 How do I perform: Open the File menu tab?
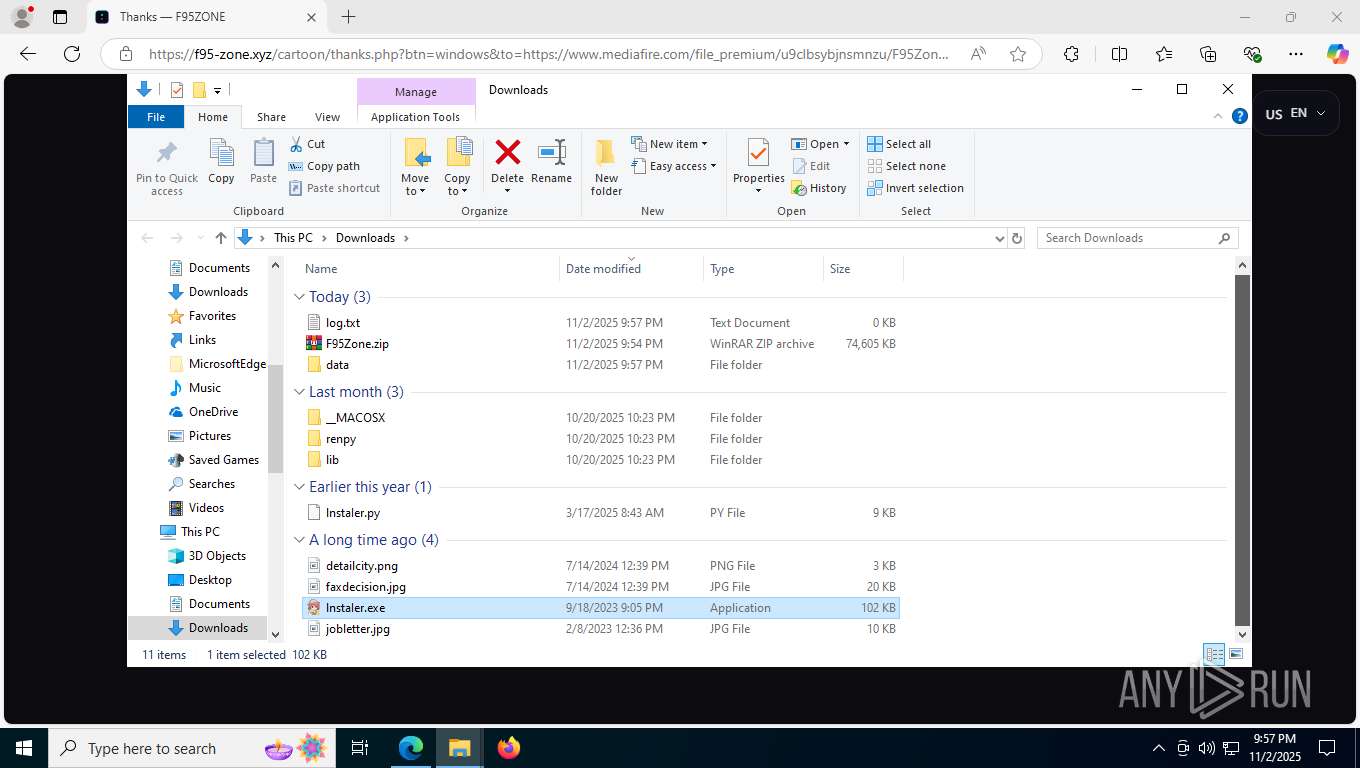[x=156, y=117]
